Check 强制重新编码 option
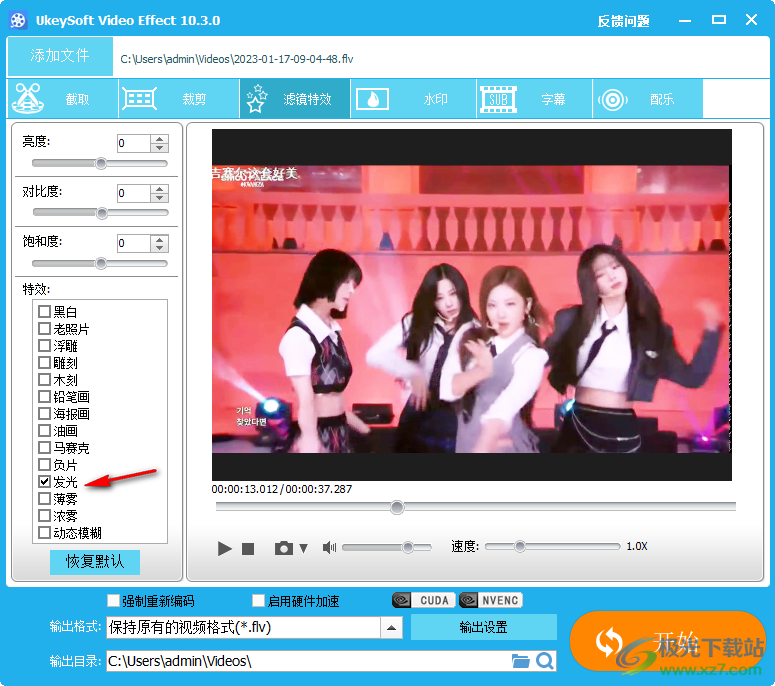 point(114,600)
